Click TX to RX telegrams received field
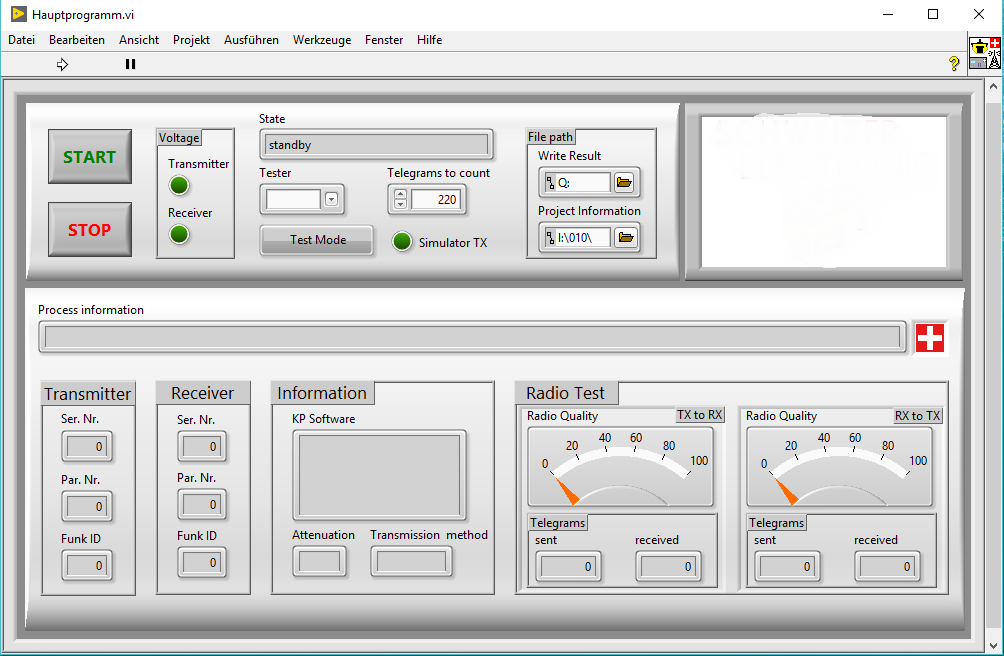1004x656 pixels. (668, 566)
